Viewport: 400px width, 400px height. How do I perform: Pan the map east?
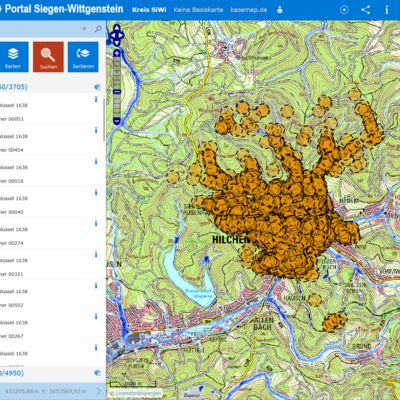pos(122,35)
